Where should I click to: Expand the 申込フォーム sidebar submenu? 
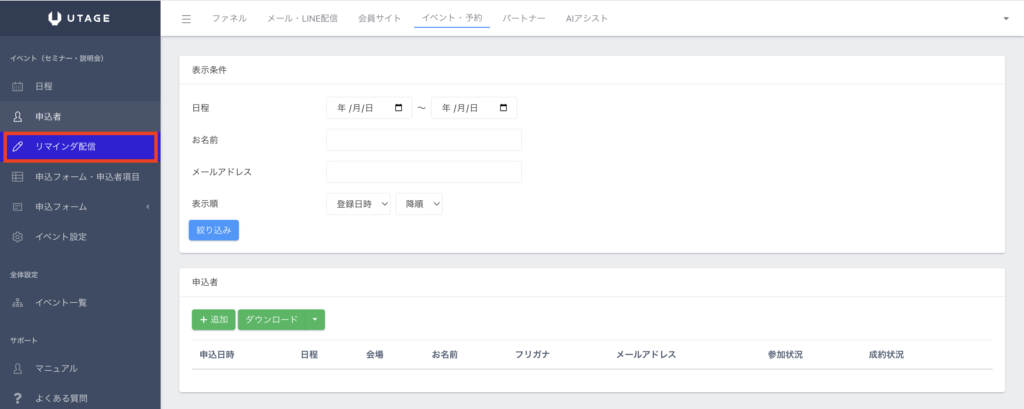(147, 207)
